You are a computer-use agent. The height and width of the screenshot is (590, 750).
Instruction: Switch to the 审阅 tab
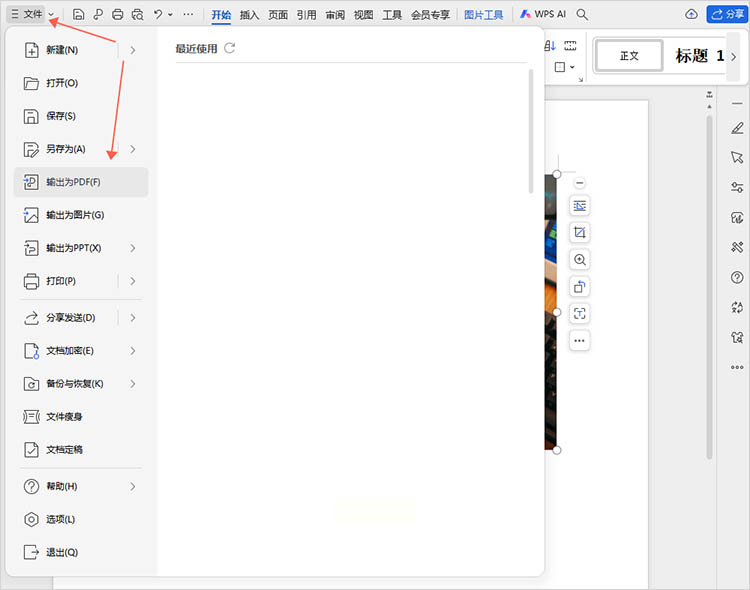335,15
